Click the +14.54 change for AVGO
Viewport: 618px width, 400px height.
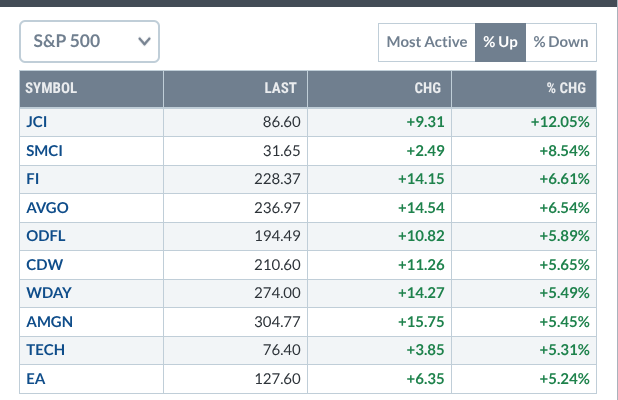tap(421, 208)
